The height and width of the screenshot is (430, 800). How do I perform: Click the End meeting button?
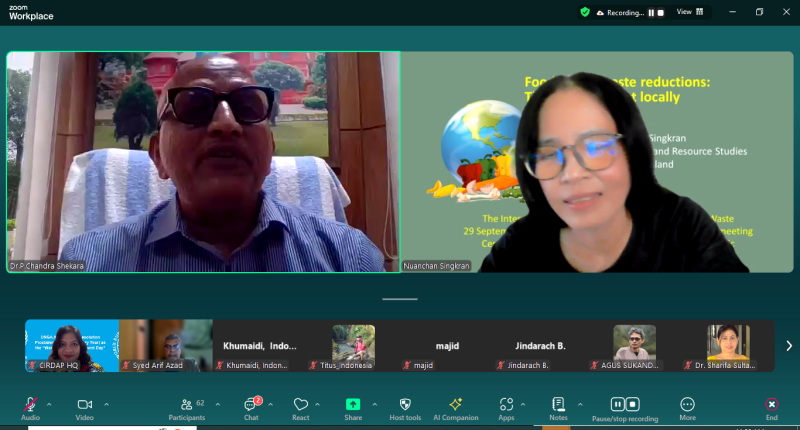pyautogui.click(x=771, y=405)
